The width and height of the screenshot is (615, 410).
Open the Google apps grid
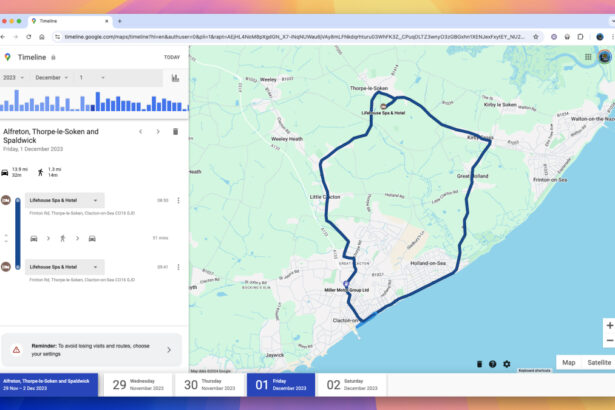pyautogui.click(x=588, y=57)
